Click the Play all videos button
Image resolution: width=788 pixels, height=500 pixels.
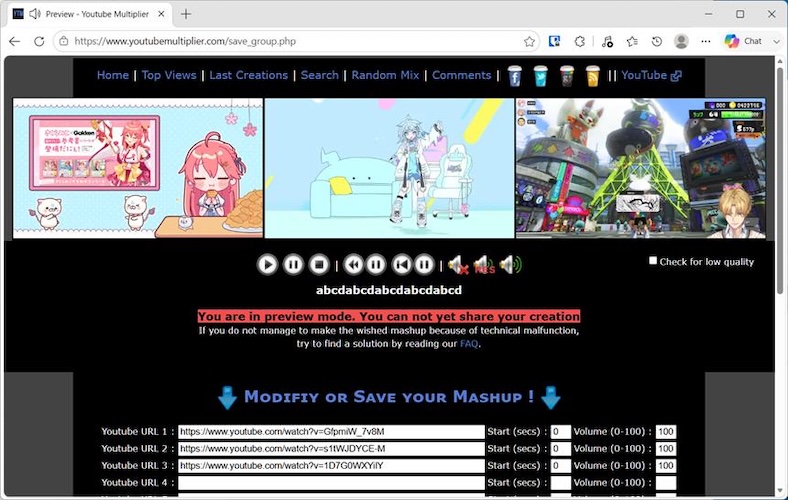point(267,264)
